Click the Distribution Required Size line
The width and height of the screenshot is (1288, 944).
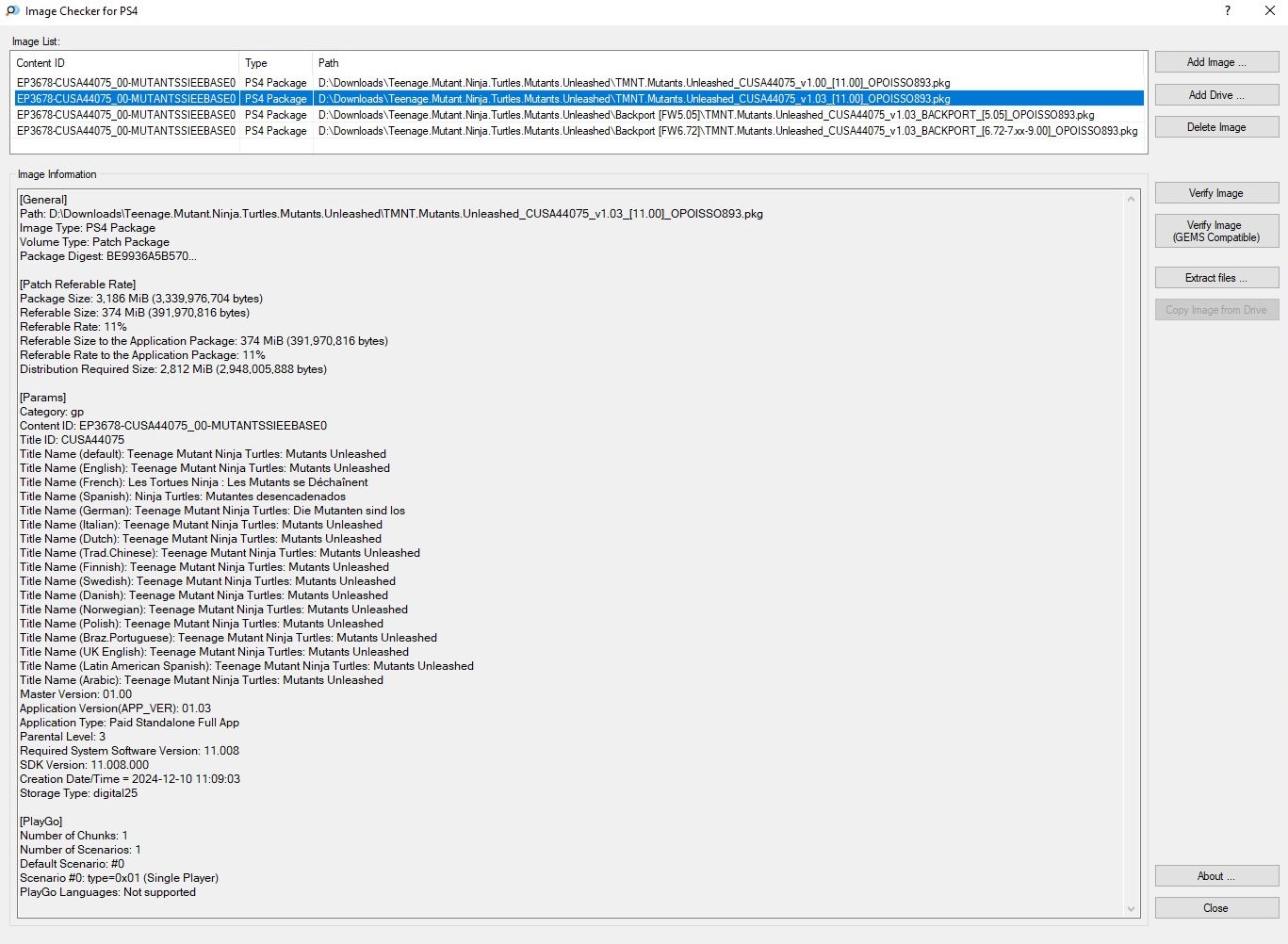[x=173, y=369]
